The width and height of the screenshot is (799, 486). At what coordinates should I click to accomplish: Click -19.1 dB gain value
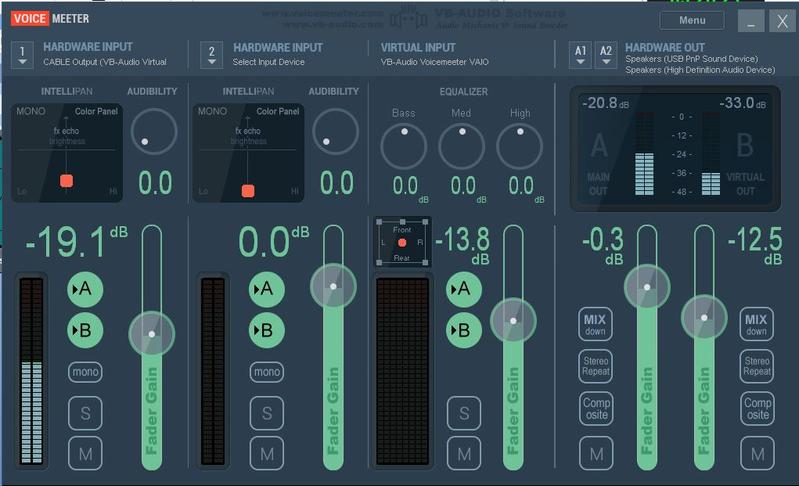click(76, 241)
